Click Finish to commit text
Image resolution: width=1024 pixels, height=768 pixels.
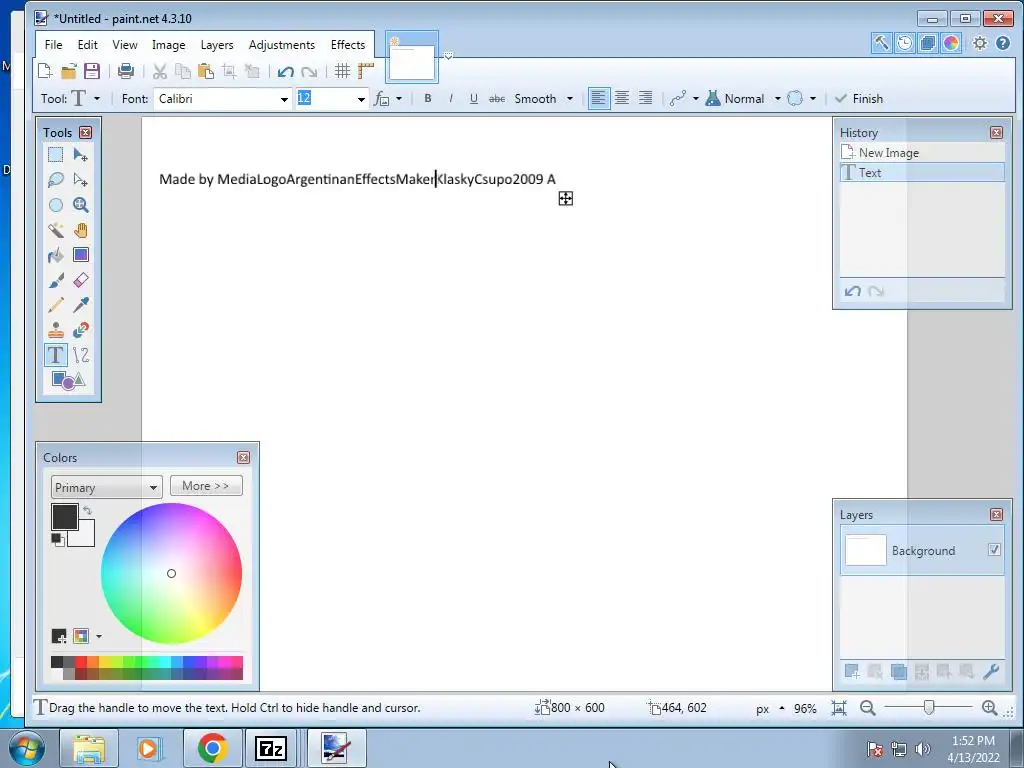pos(859,99)
